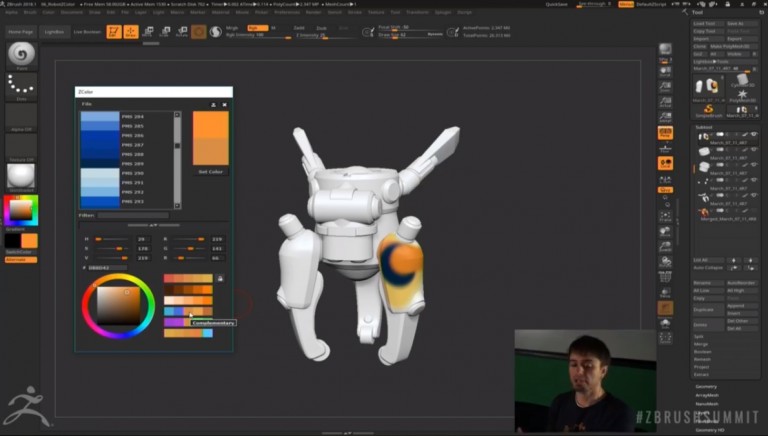The image size is (768, 436).
Task: Open the File menu in ZColor
Action: [x=87, y=104]
